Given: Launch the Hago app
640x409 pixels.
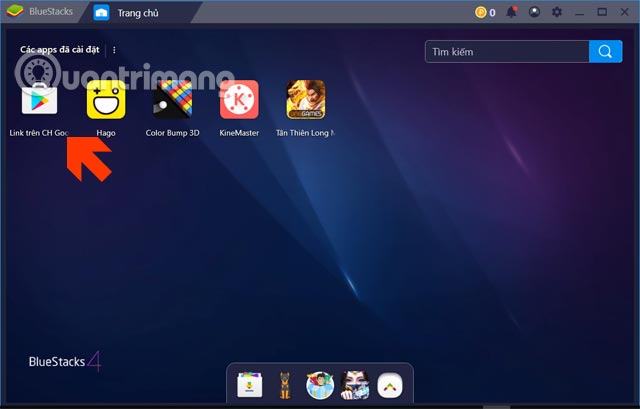Looking at the screenshot, I should (x=106, y=100).
